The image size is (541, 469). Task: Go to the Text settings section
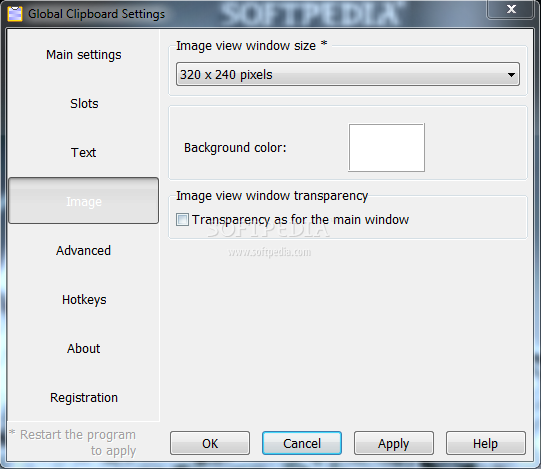point(83,153)
